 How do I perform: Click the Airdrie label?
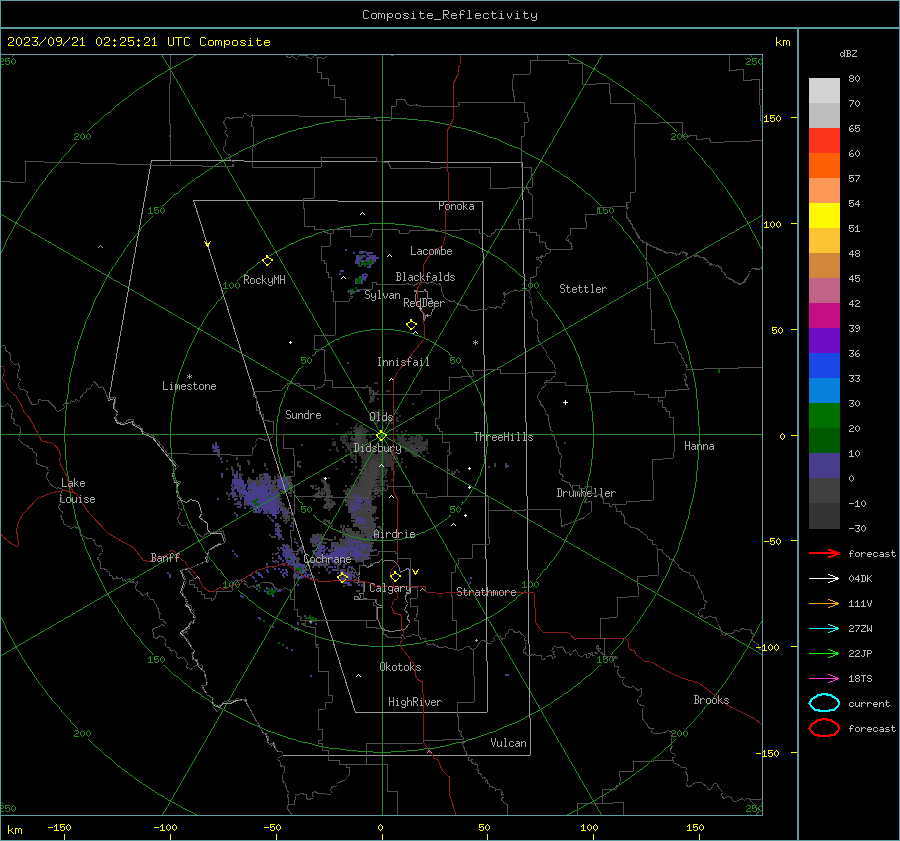tap(394, 534)
